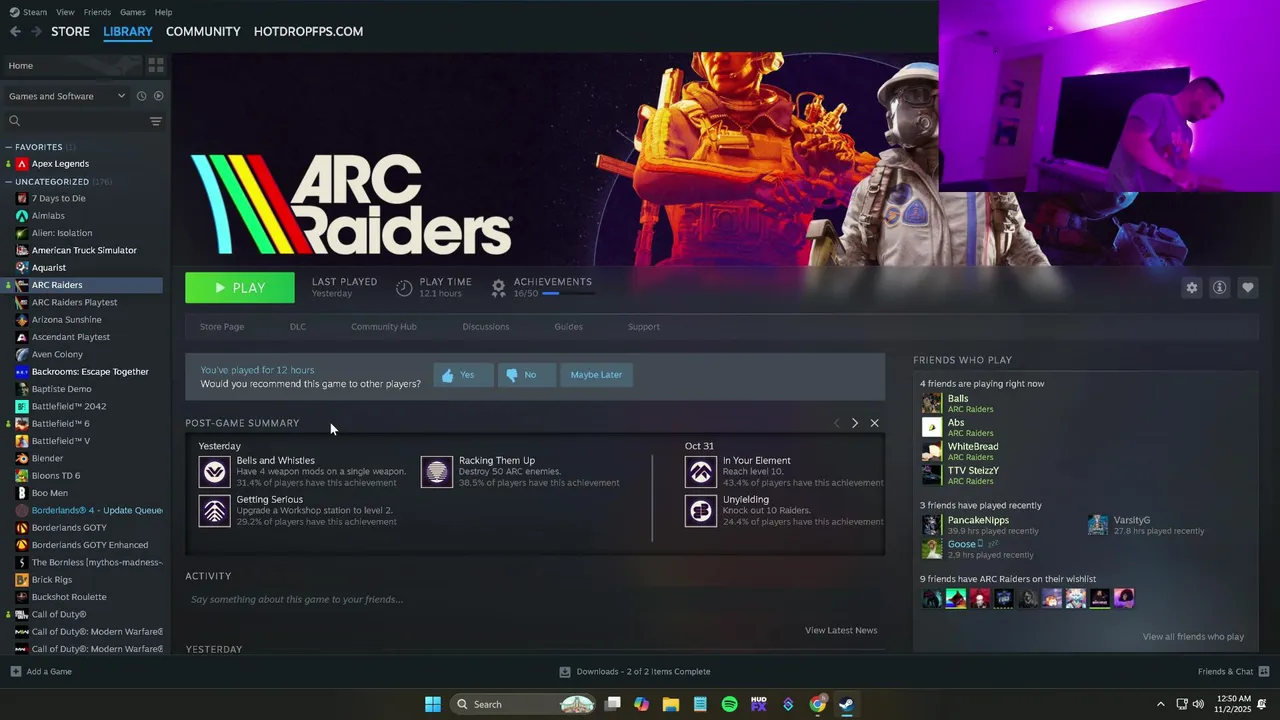This screenshot has width=1280, height=720.
Task: Open Games and Software dropdown
Action: tap(66, 96)
